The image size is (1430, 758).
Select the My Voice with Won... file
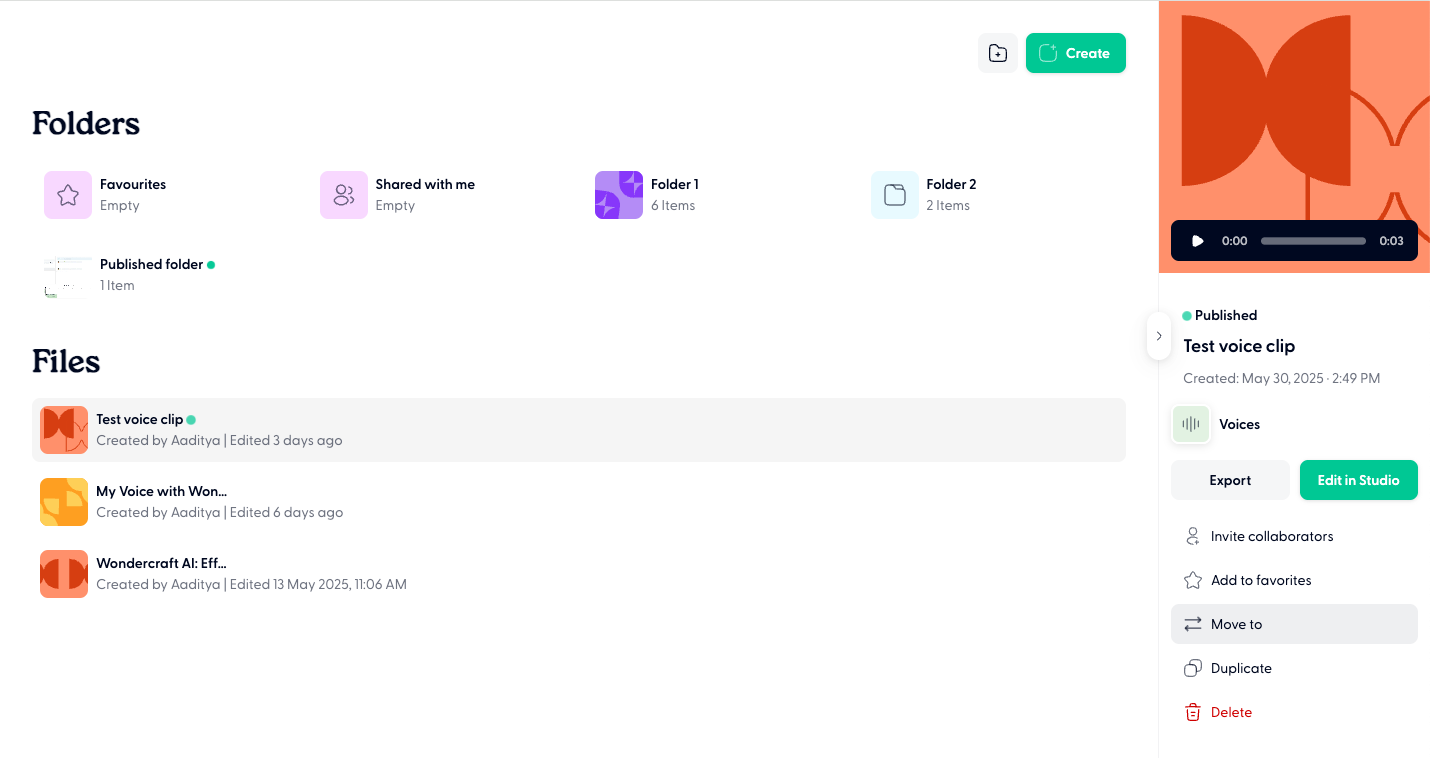(161, 491)
